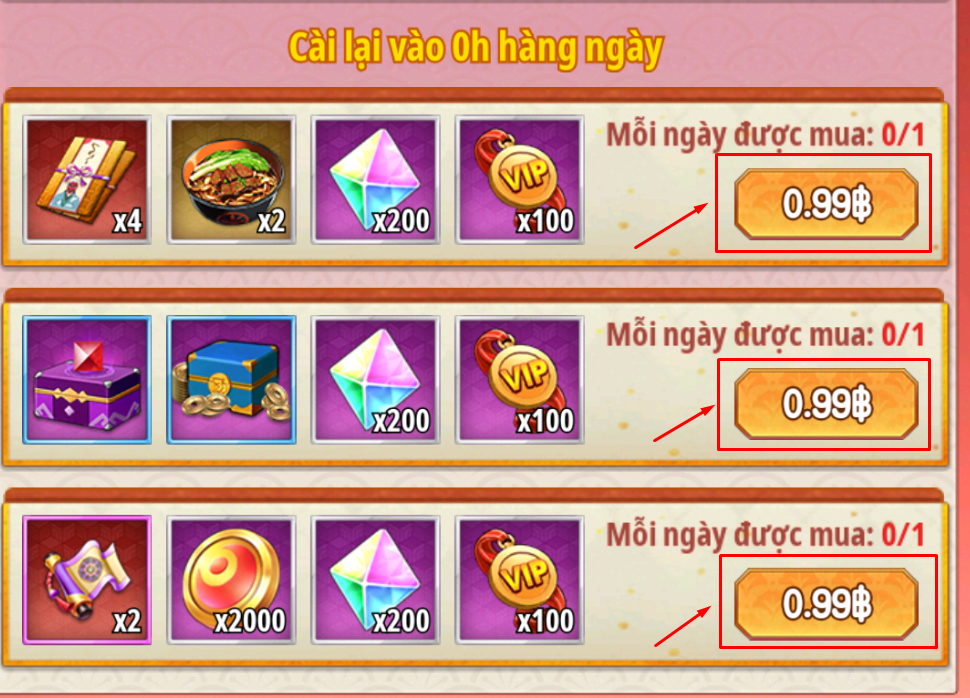Buy the first pack for 0.99฿
Viewport: 970px width, 698px height.
point(826,204)
